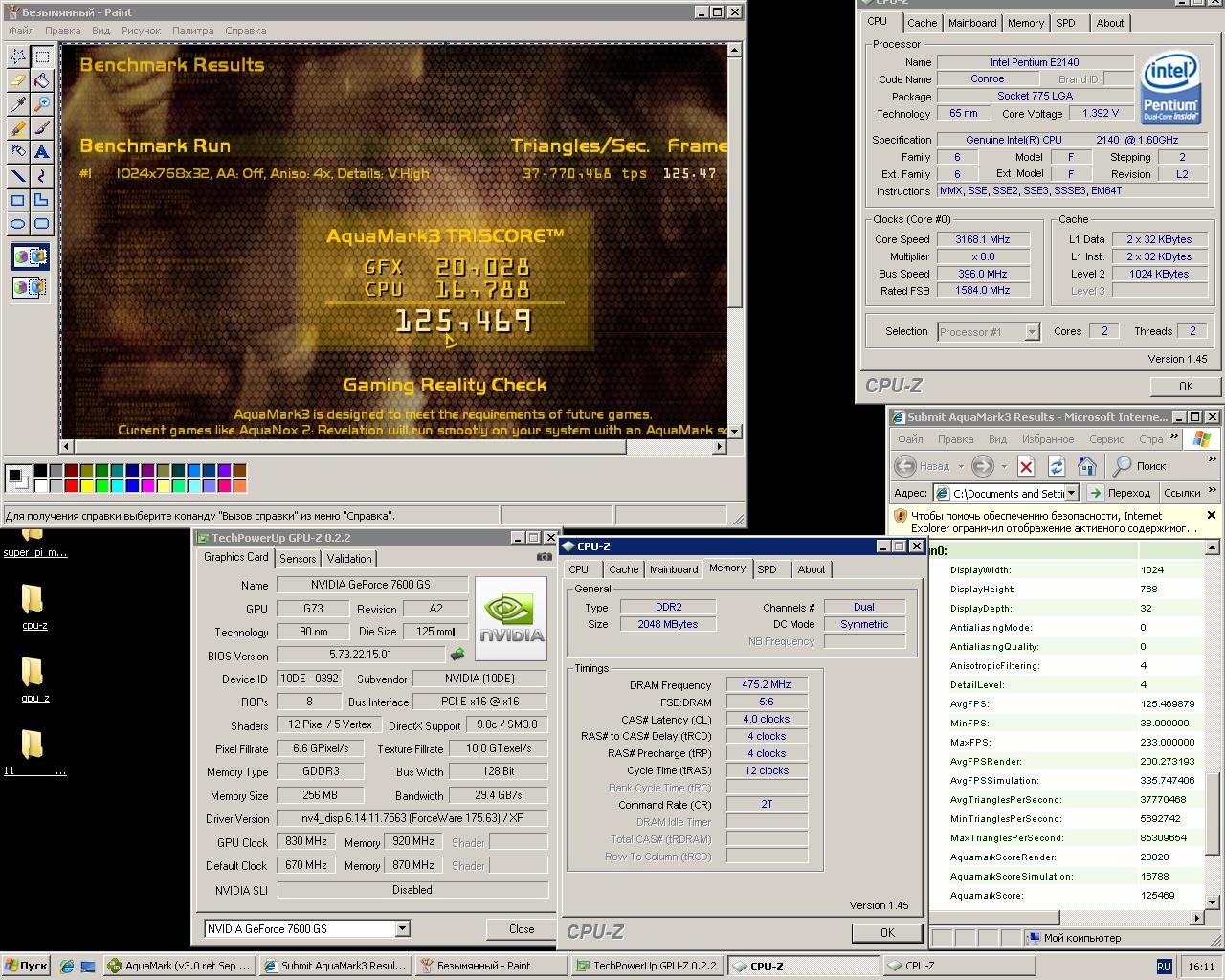The image size is (1225, 980).
Task: Switch to Cache tab in memory CPU-Z window
Action: click(x=623, y=569)
